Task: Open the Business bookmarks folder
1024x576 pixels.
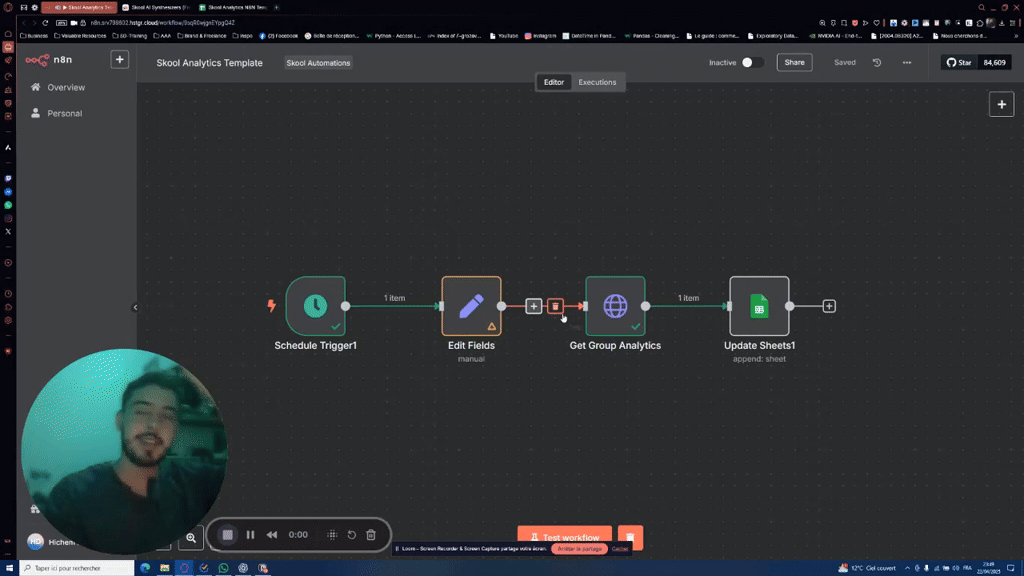Action: pyautogui.click(x=34, y=36)
